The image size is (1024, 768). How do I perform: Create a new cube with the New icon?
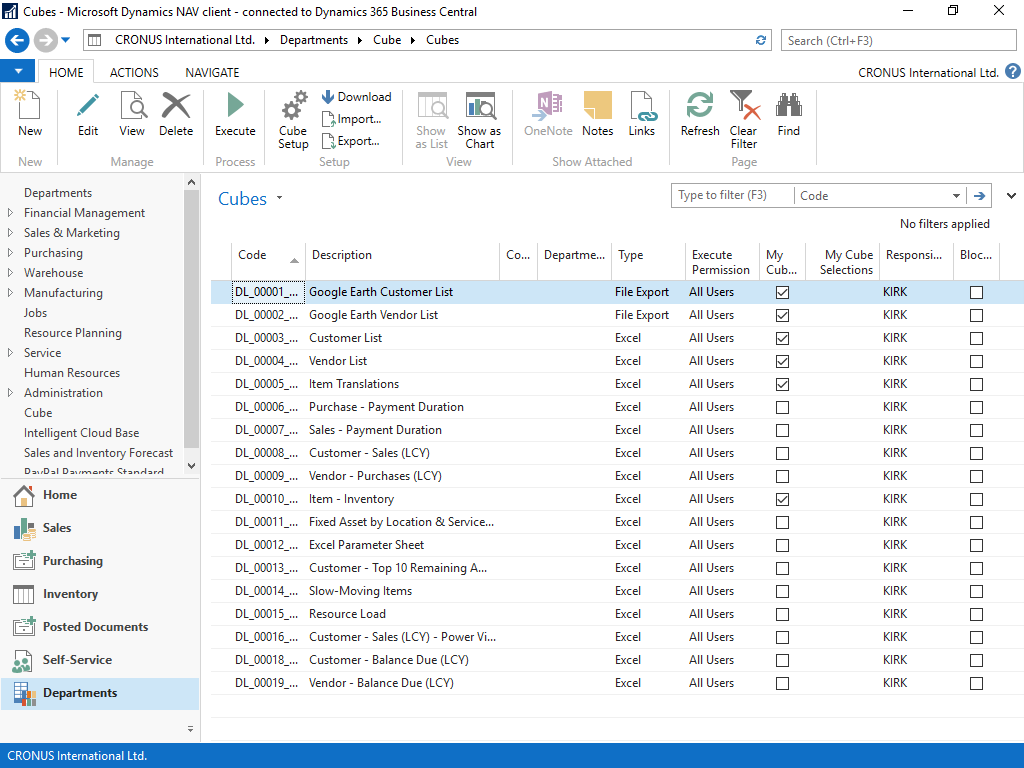pyautogui.click(x=29, y=114)
